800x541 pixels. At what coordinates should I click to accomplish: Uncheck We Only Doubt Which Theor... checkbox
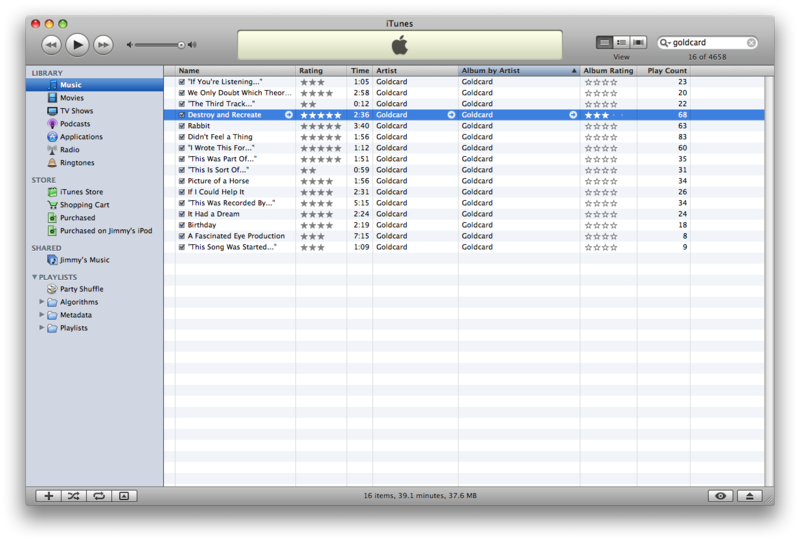pyautogui.click(x=182, y=93)
